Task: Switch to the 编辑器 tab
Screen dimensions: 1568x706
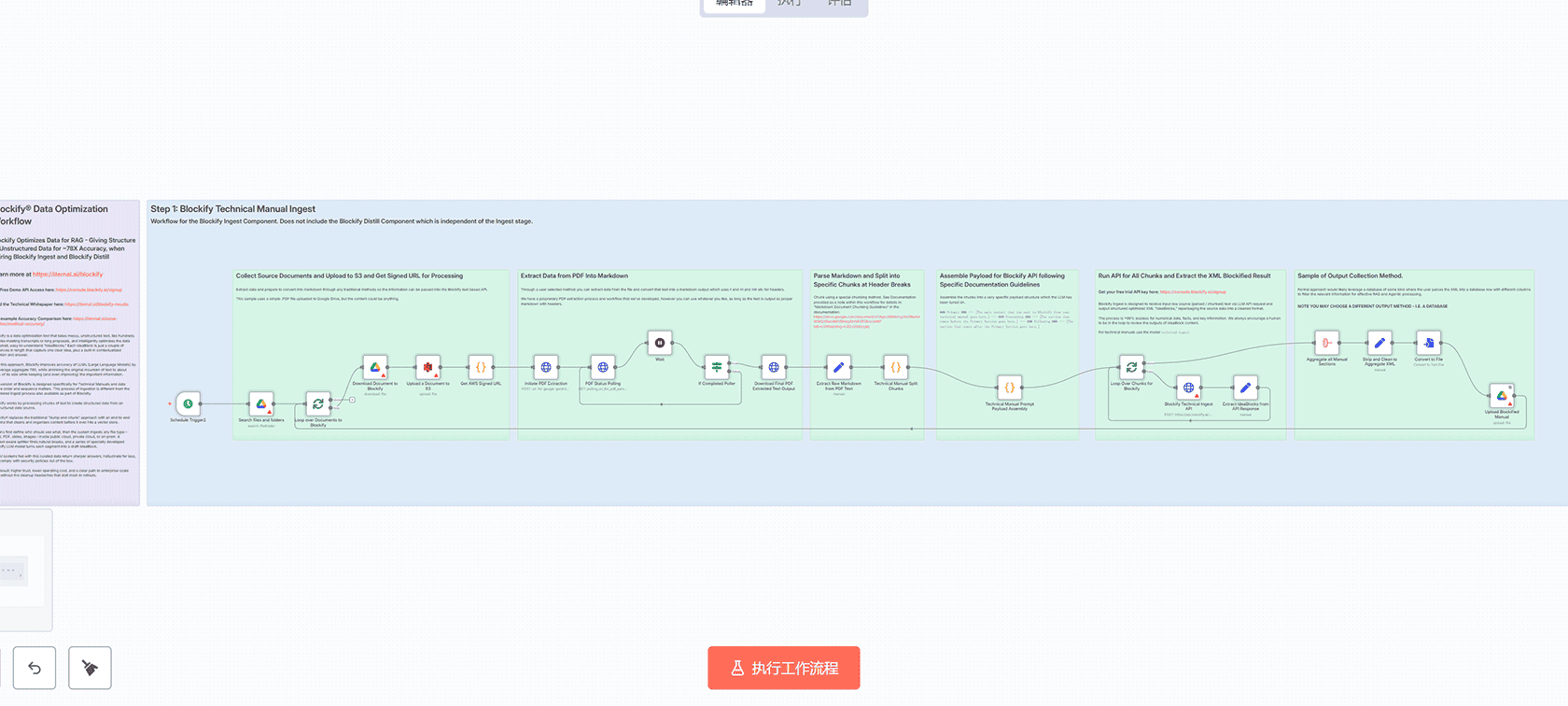Action: (x=735, y=5)
